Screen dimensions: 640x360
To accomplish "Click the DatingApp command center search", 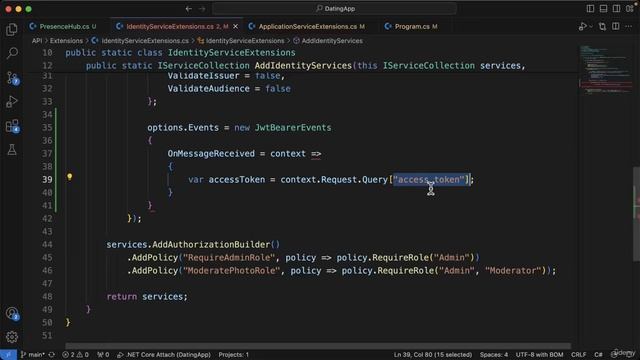I will [335, 9].
